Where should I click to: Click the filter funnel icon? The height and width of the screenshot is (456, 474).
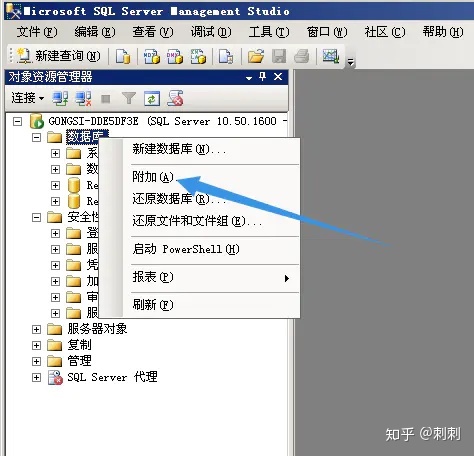[x=129, y=99]
